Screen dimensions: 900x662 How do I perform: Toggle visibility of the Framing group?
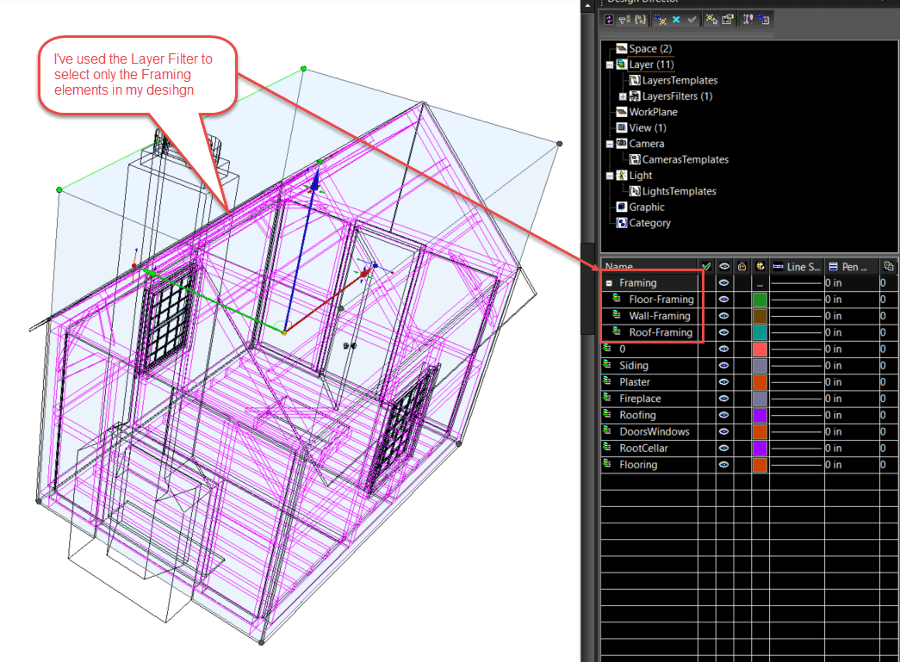pyautogui.click(x=724, y=282)
